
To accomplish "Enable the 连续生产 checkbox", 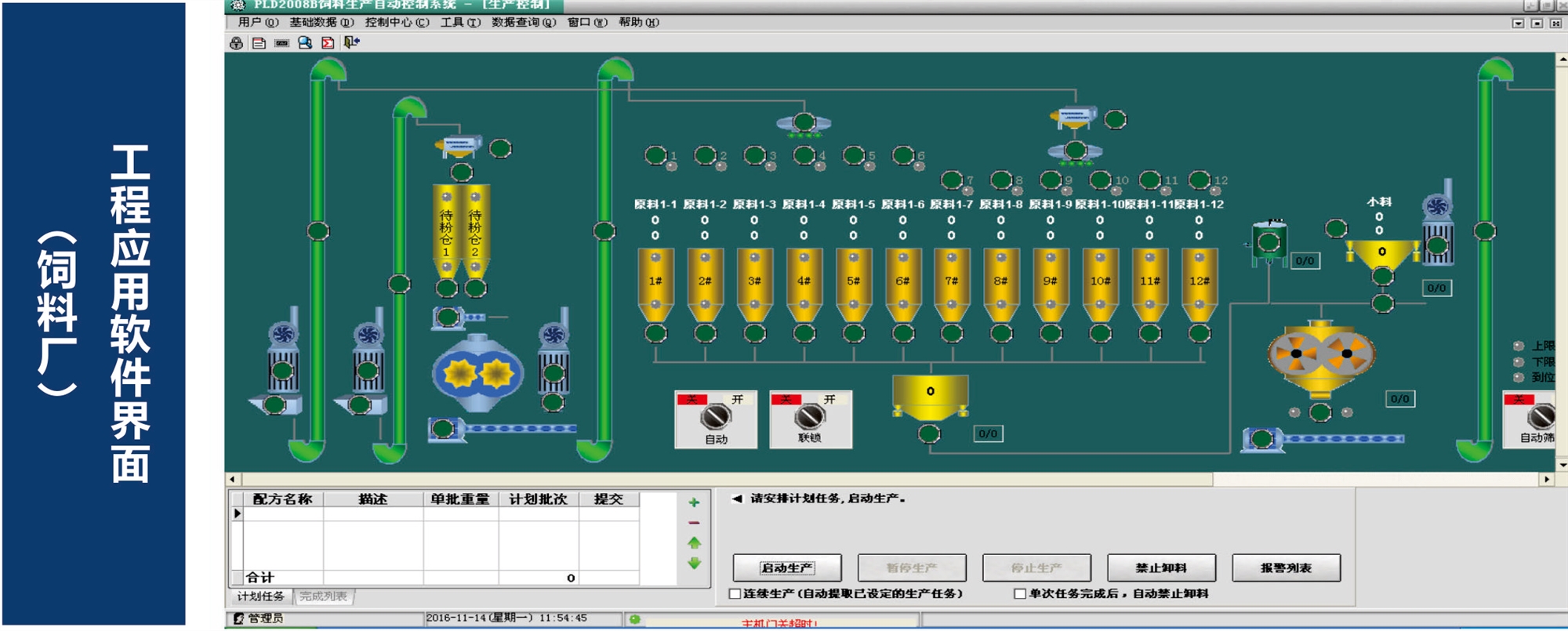I will (x=735, y=594).
